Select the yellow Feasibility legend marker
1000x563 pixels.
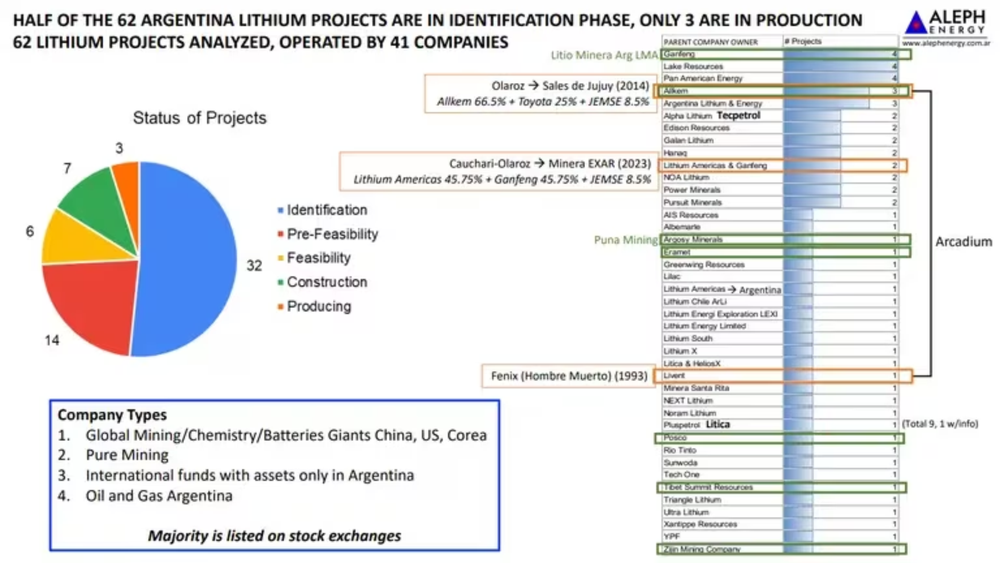click(x=279, y=259)
